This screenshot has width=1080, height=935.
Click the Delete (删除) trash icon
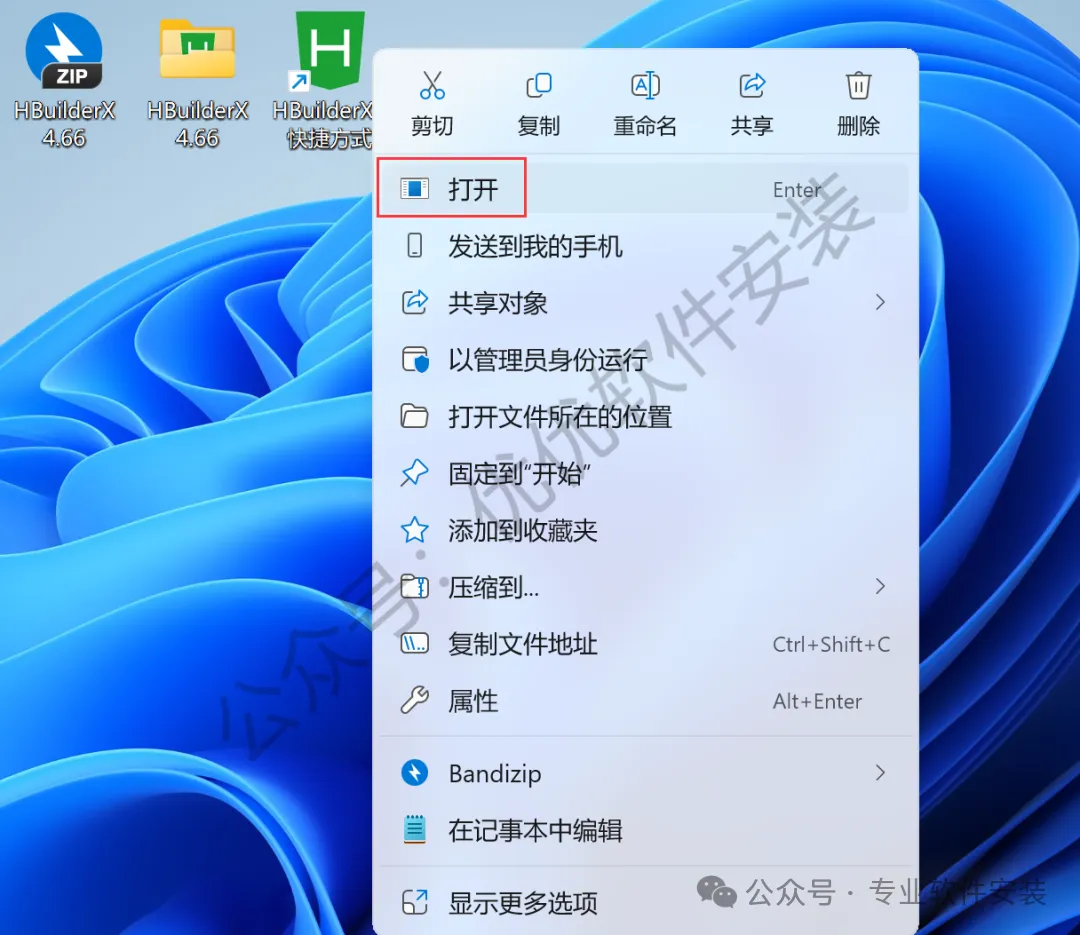pos(858,85)
